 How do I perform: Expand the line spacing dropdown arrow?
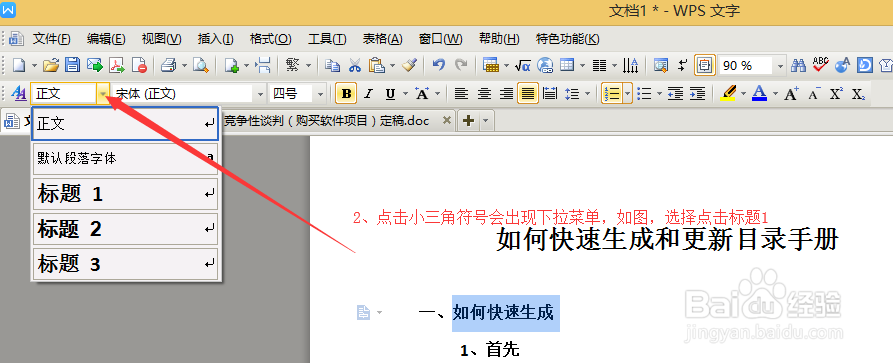pyautogui.click(x=587, y=93)
